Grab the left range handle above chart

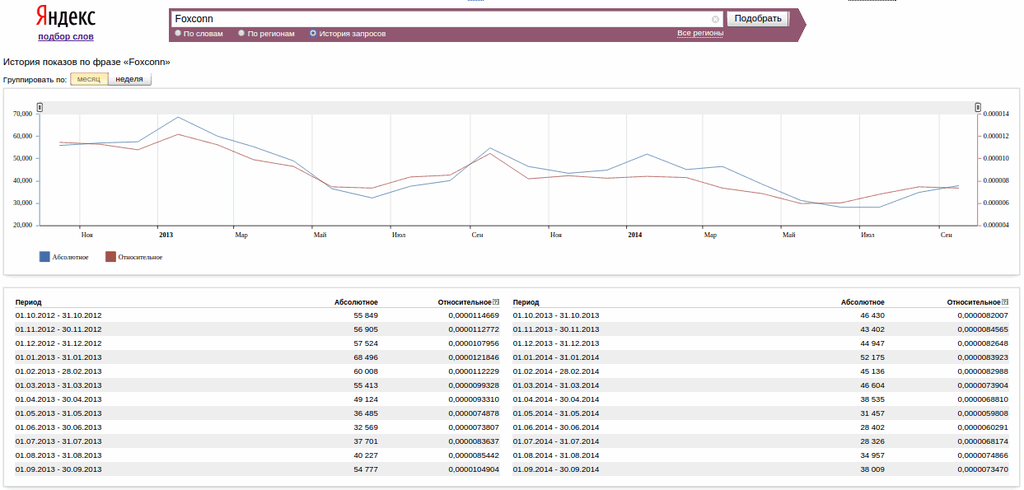coord(40,107)
